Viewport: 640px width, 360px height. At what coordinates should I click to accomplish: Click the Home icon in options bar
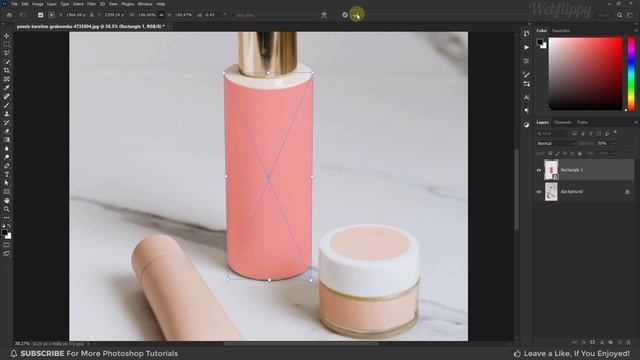pos(9,15)
